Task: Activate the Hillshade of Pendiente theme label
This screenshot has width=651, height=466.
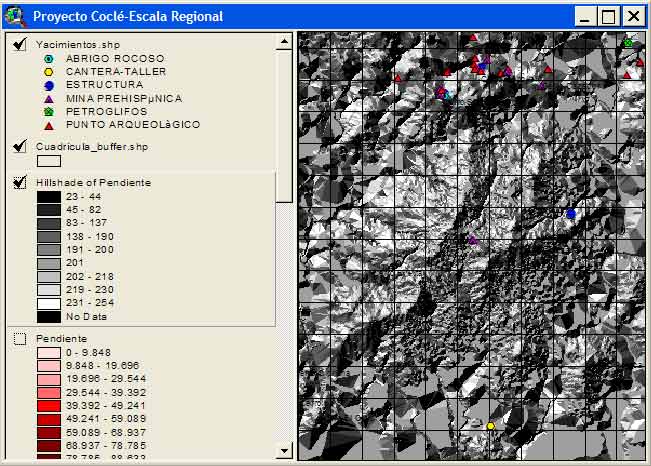Action: click(93, 183)
